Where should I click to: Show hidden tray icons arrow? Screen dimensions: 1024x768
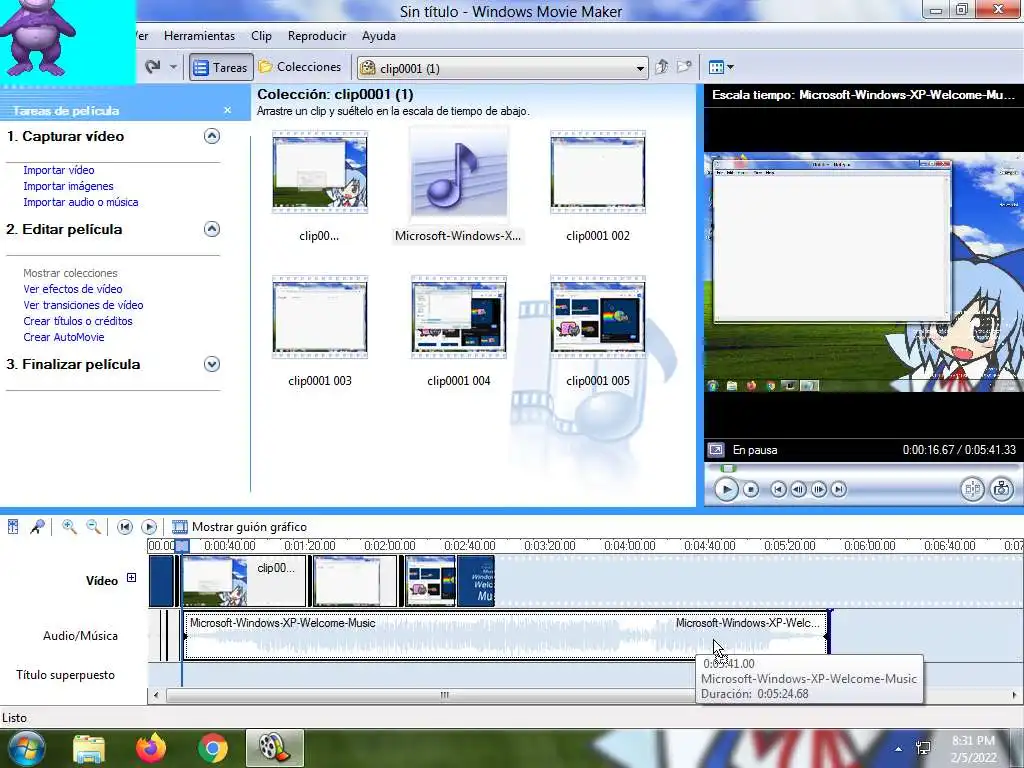click(899, 749)
